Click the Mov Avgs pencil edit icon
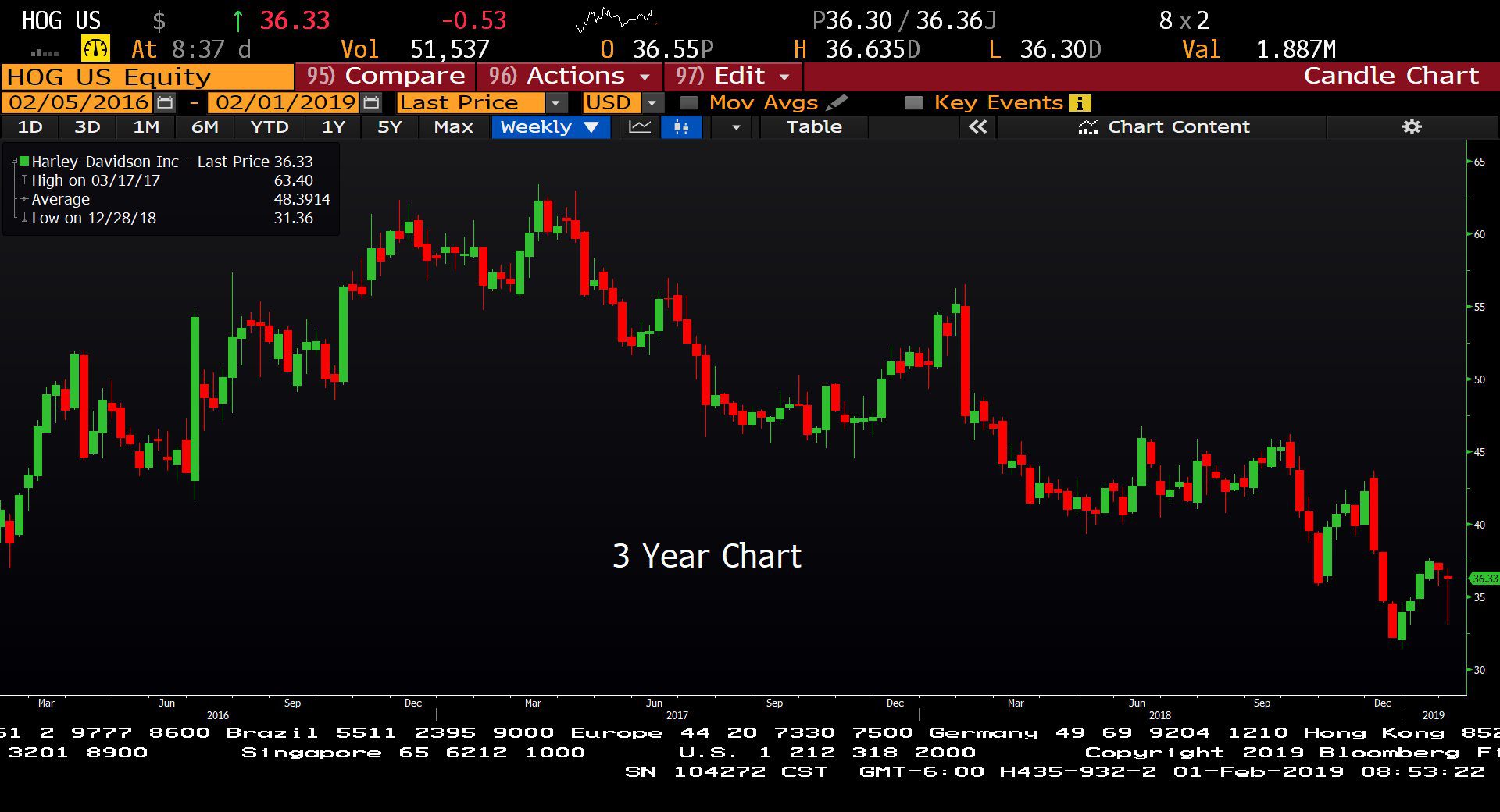Image resolution: width=1500 pixels, height=812 pixels. point(837,102)
